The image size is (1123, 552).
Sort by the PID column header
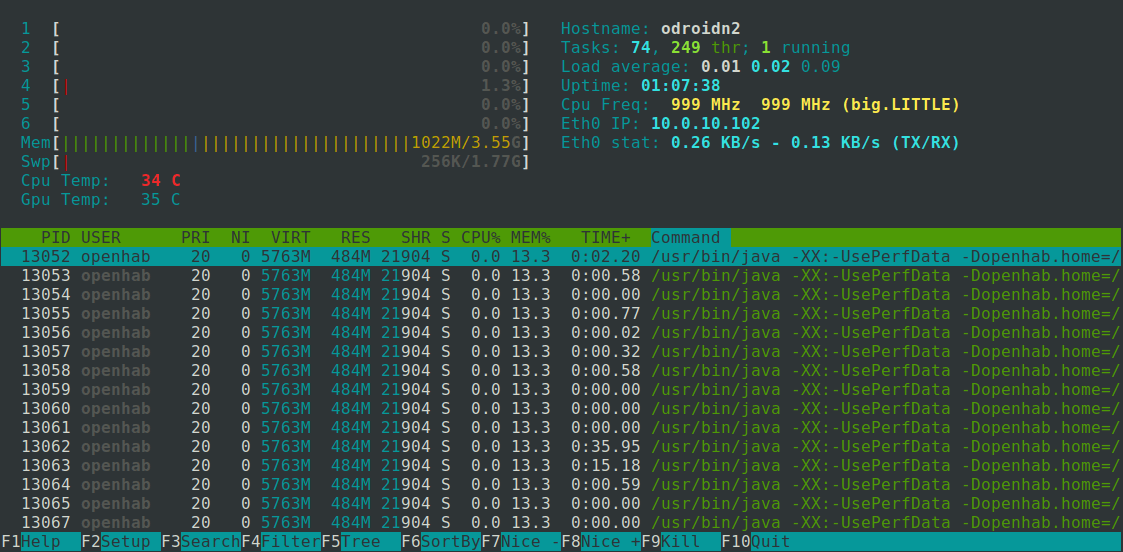[x=55, y=237]
